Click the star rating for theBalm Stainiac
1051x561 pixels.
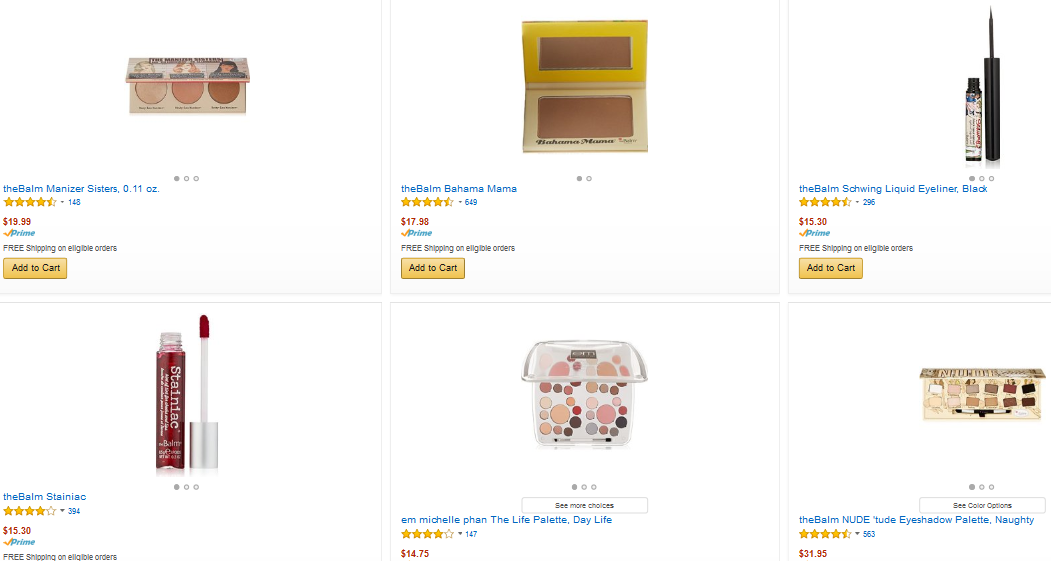coord(30,511)
